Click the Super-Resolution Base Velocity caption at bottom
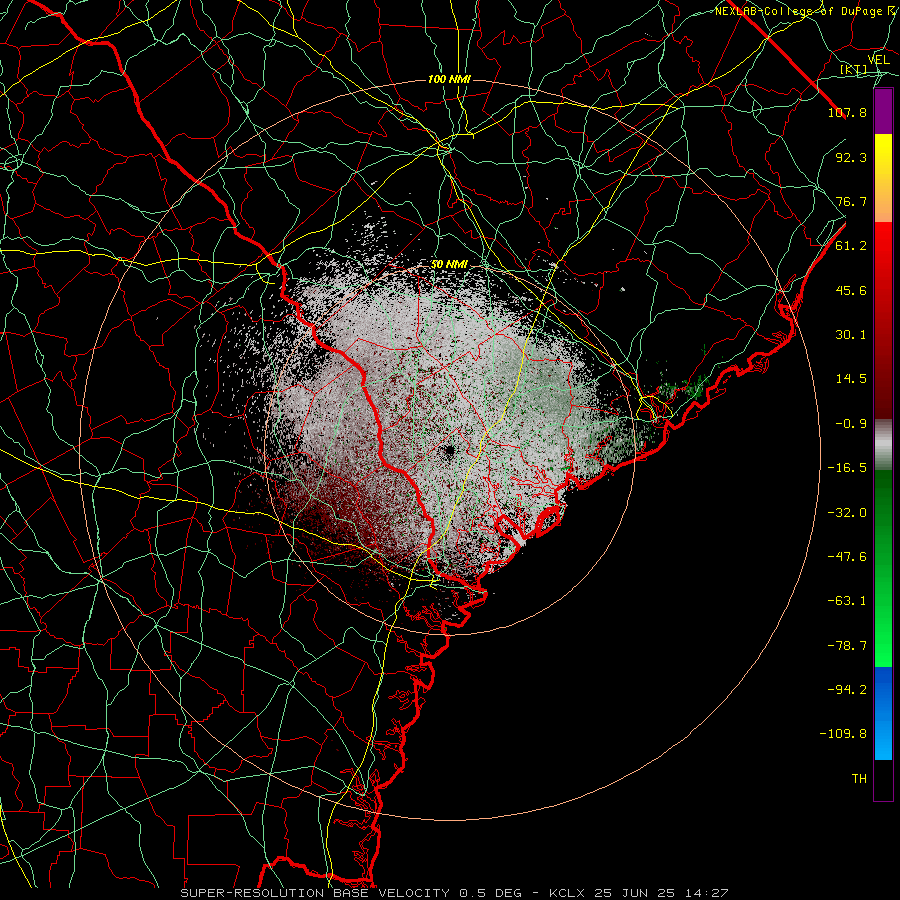 tap(455, 893)
